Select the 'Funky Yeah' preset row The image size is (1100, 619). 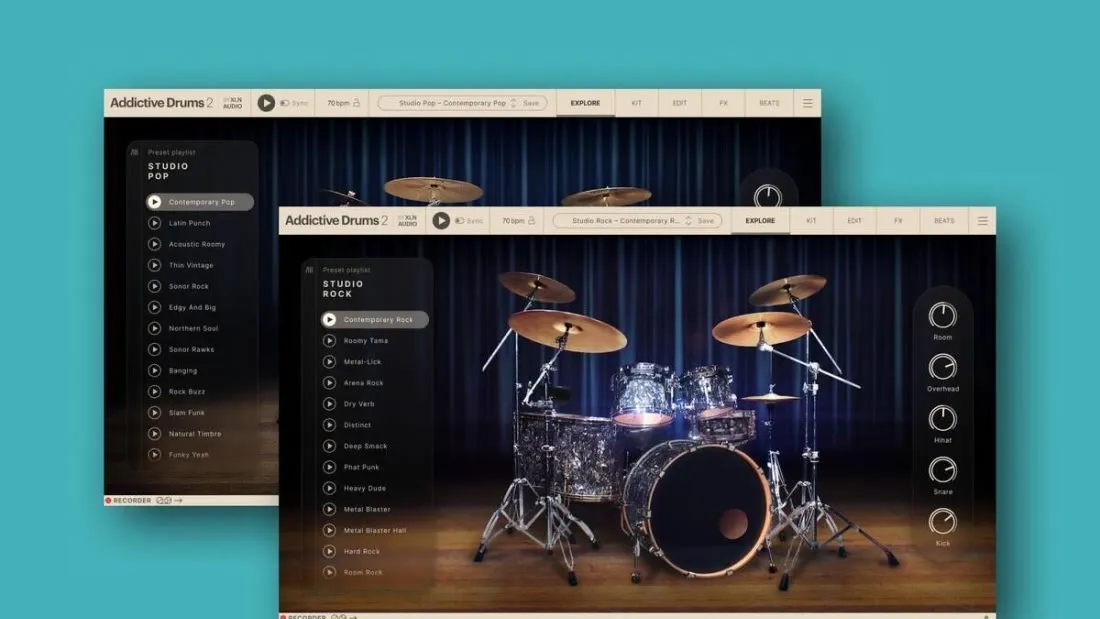click(200, 455)
